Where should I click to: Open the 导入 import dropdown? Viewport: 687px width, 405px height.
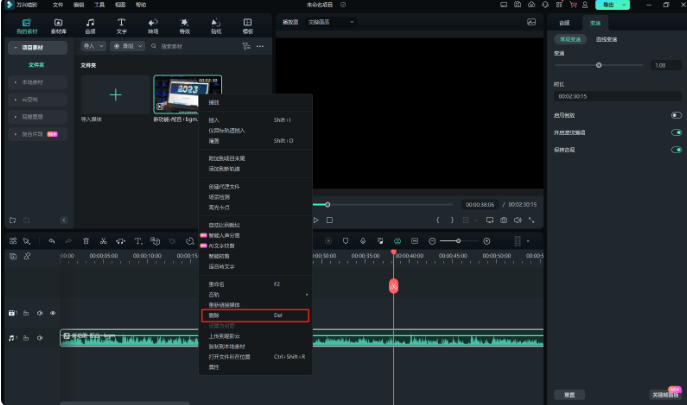click(x=94, y=46)
